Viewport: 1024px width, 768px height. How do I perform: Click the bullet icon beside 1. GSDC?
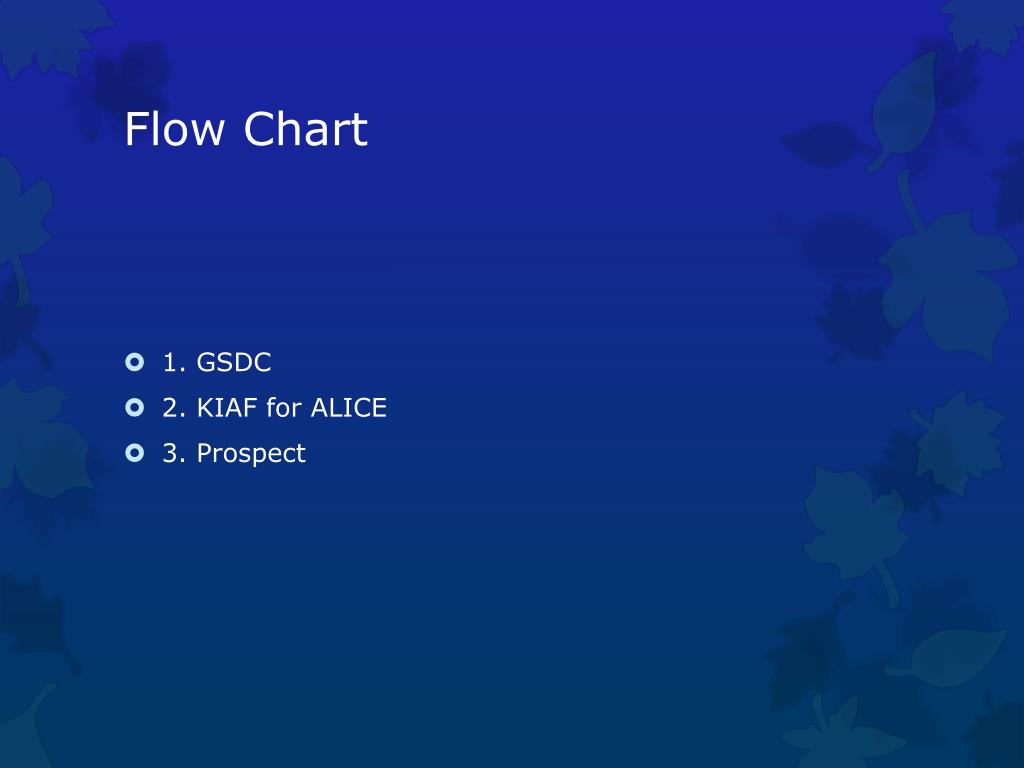[x=135, y=362]
